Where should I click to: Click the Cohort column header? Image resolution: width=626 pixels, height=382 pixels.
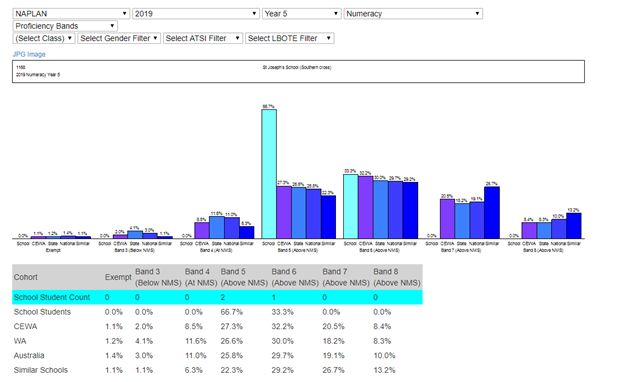click(26, 277)
